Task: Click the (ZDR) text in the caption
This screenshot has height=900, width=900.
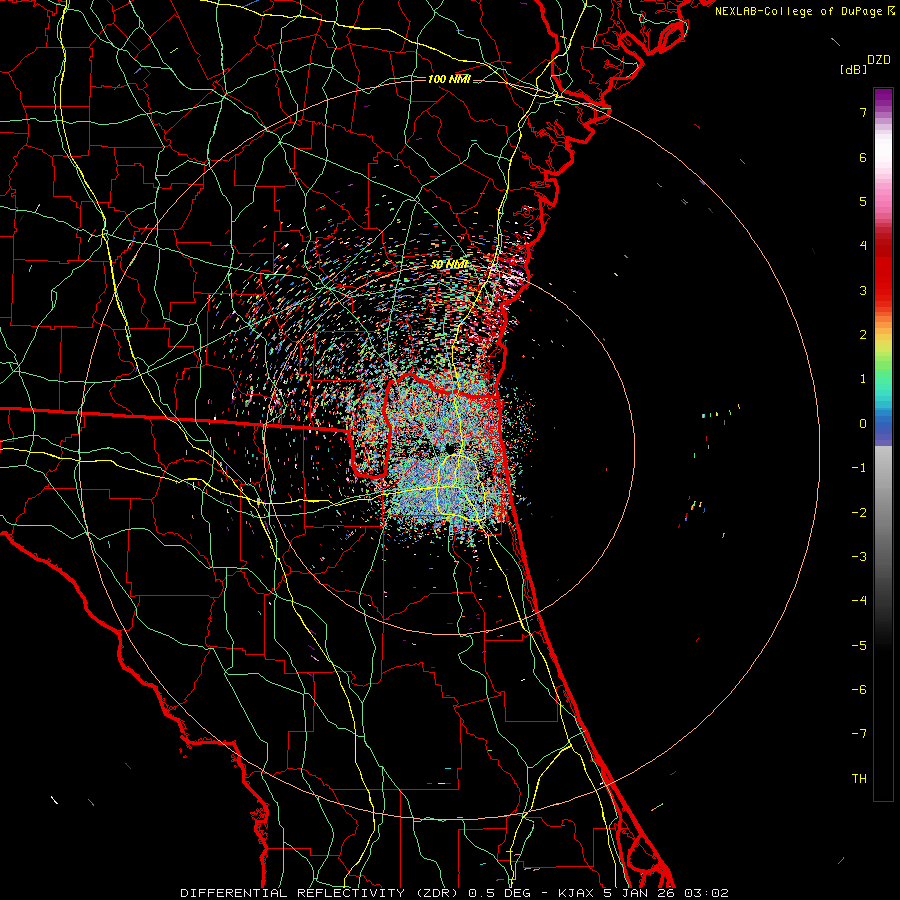Action: (437, 893)
